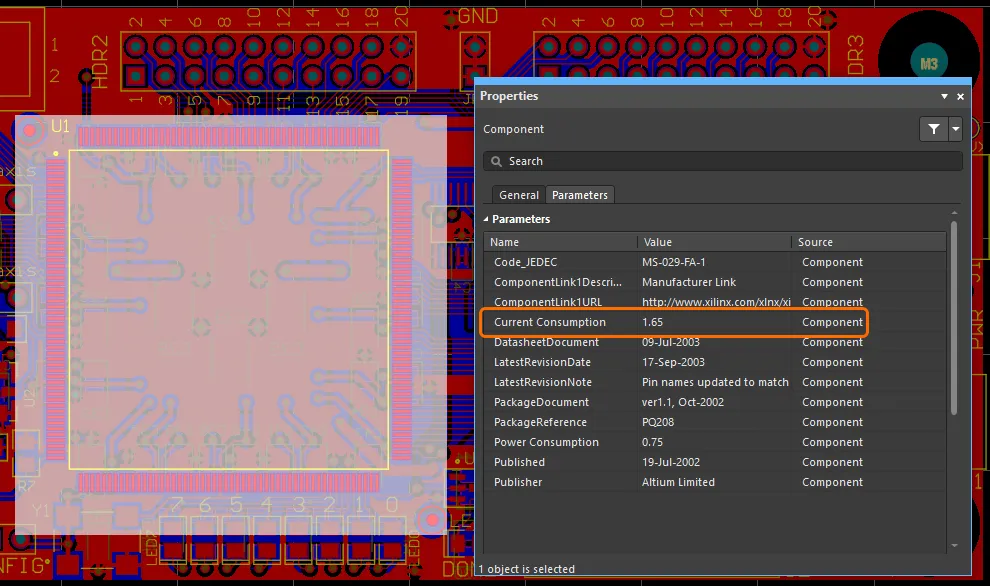Screen dimensions: 990x586
Task: Close the Properties panel
Action: tap(961, 97)
